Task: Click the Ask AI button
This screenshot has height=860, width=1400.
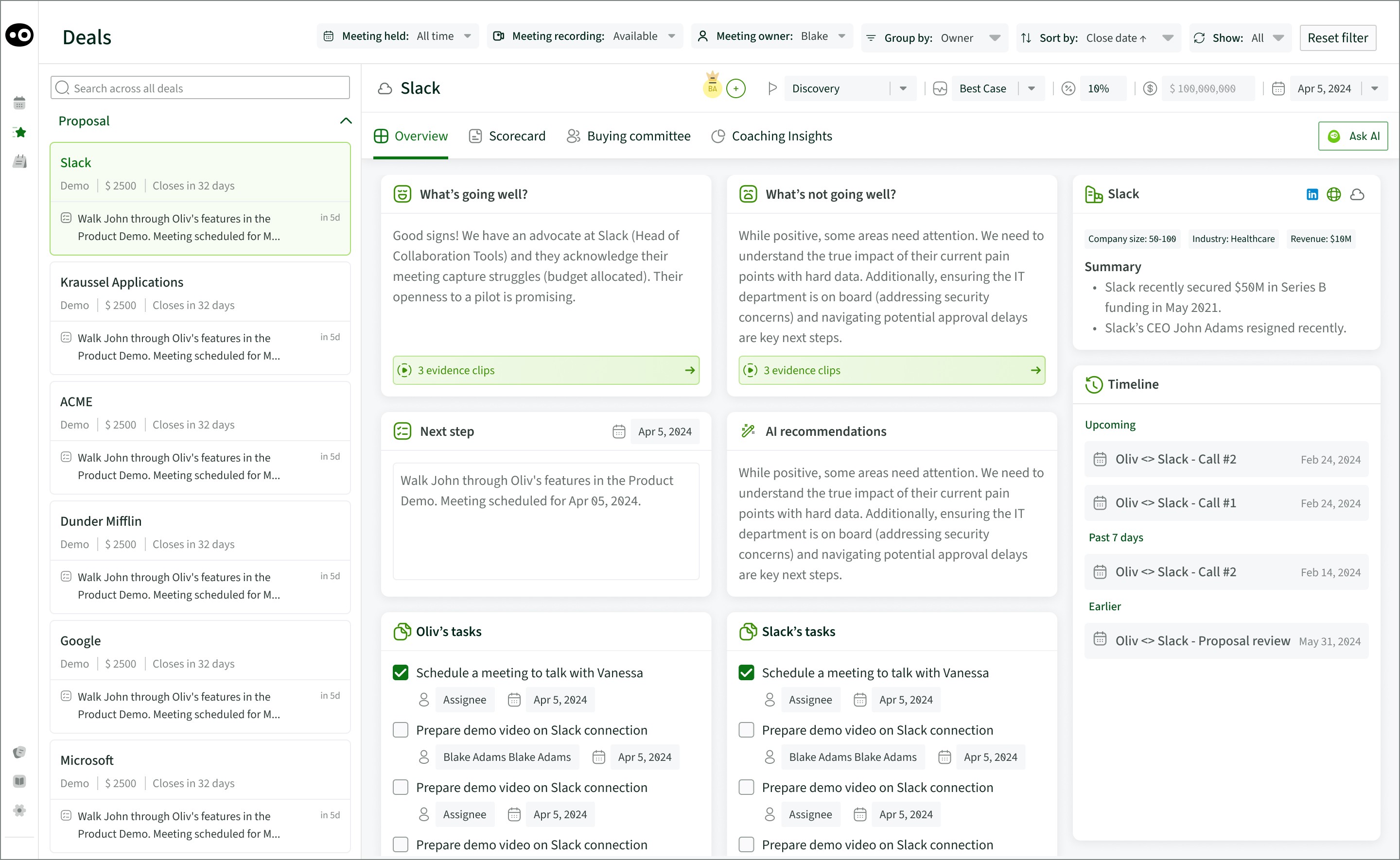Action: point(1353,137)
